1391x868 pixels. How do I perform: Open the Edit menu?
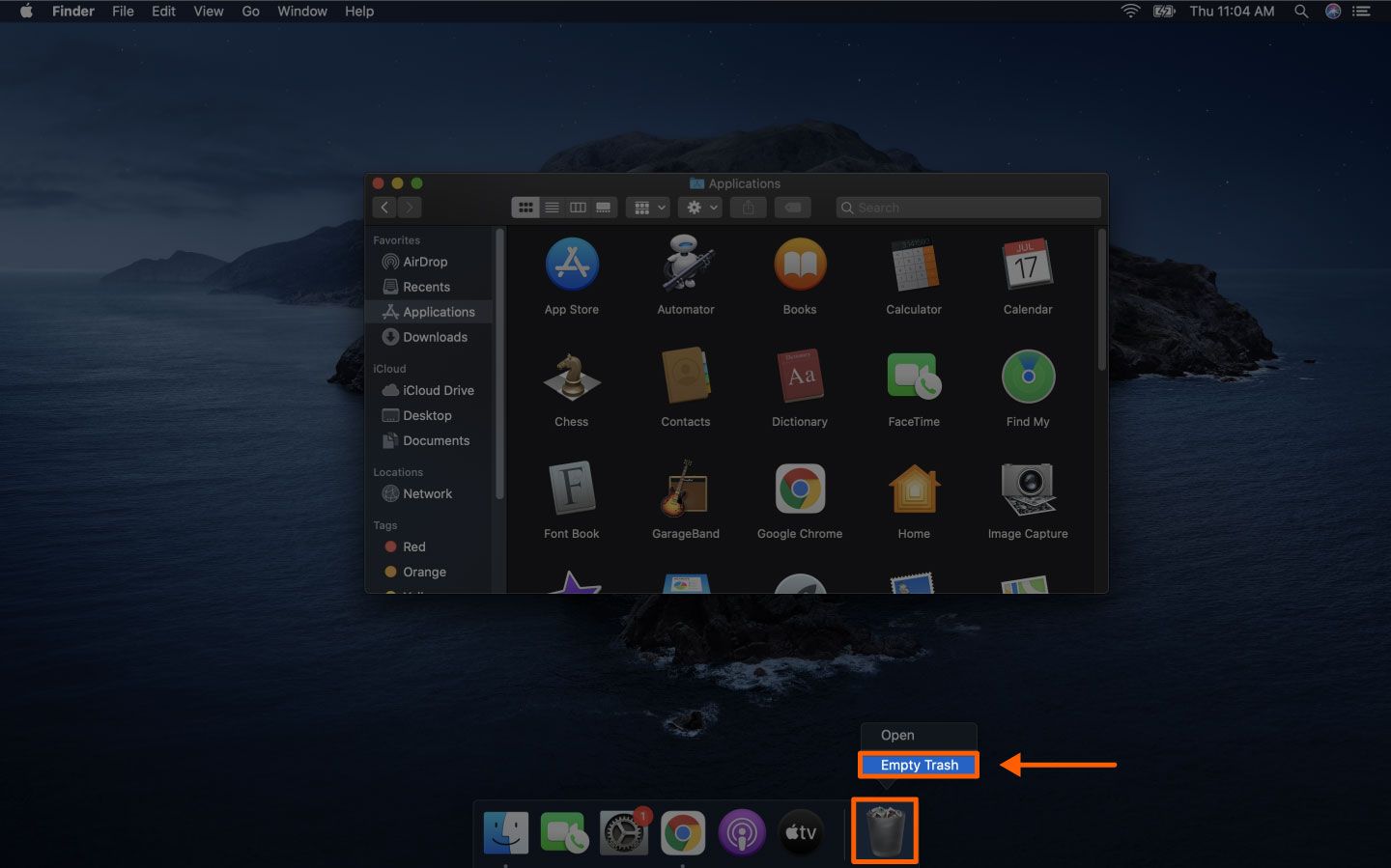(163, 12)
